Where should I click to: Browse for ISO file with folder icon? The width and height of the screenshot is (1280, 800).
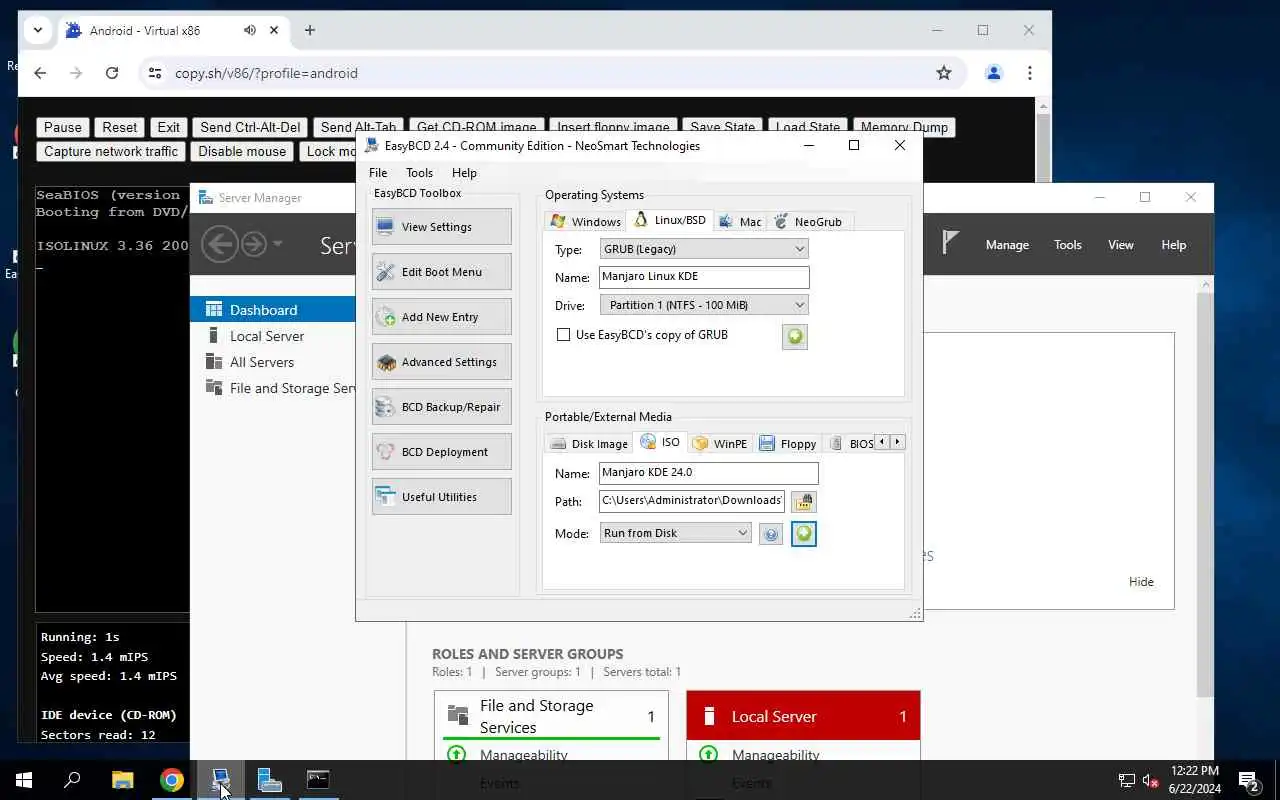(x=804, y=501)
